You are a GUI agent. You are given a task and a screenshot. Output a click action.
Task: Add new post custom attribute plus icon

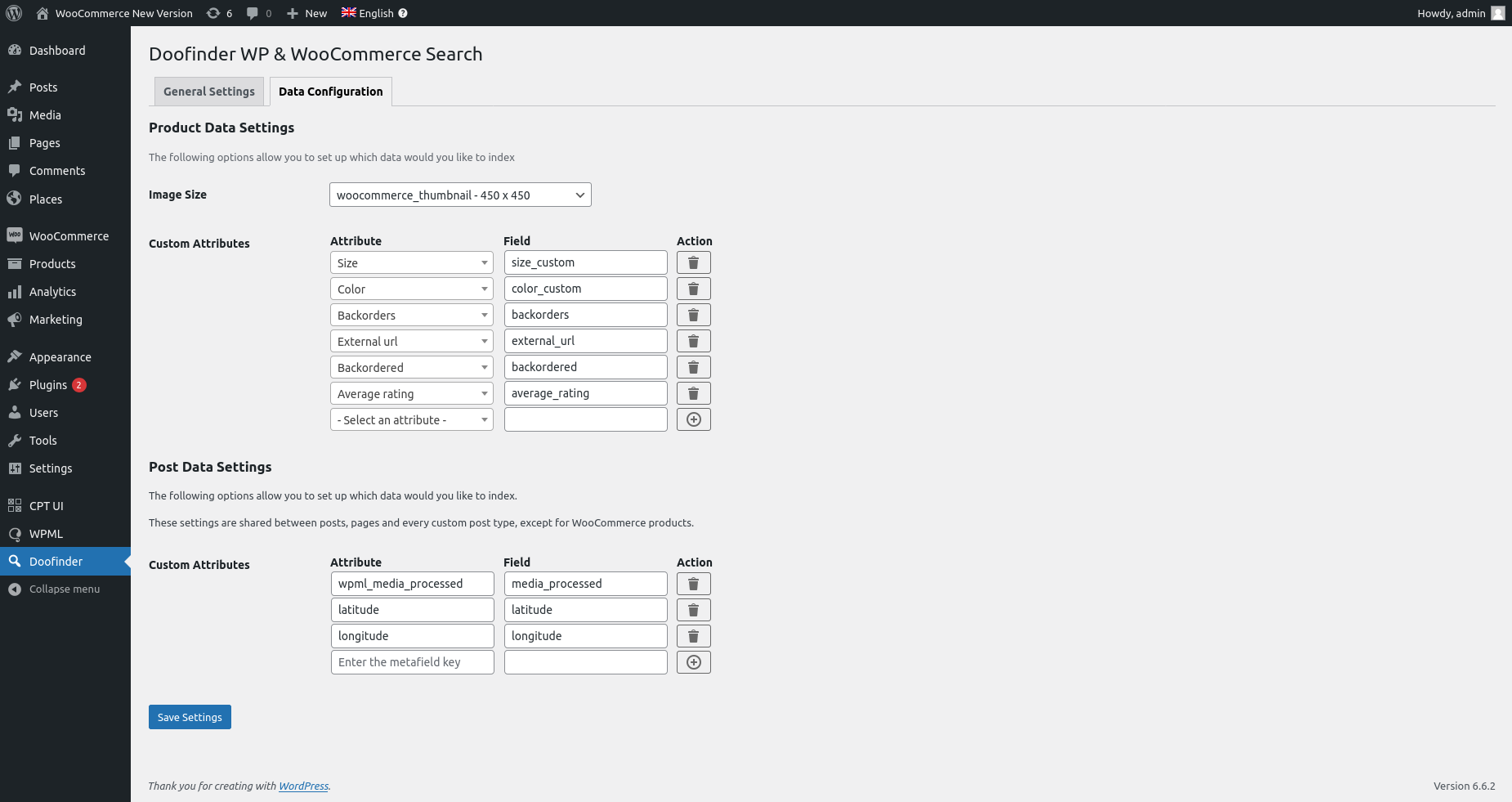tap(693, 662)
